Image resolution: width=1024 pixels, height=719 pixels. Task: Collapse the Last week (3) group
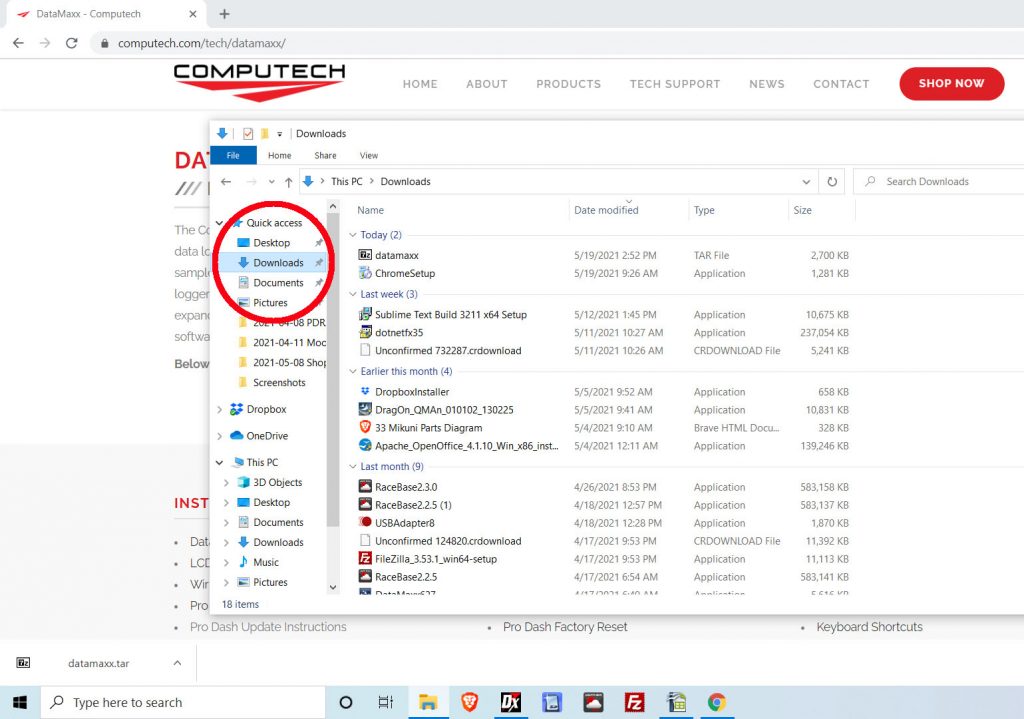point(353,295)
